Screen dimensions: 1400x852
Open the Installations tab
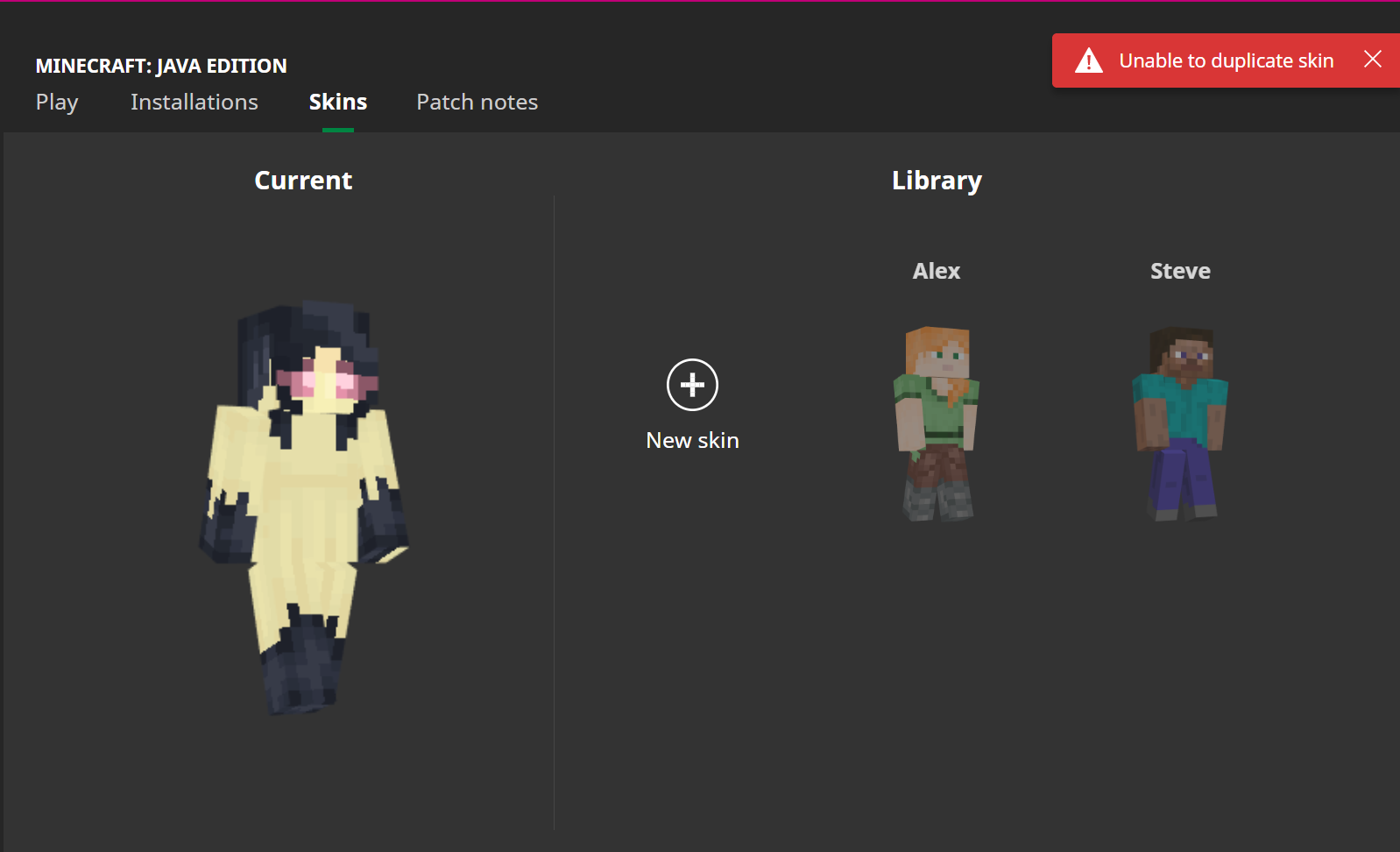tap(194, 102)
